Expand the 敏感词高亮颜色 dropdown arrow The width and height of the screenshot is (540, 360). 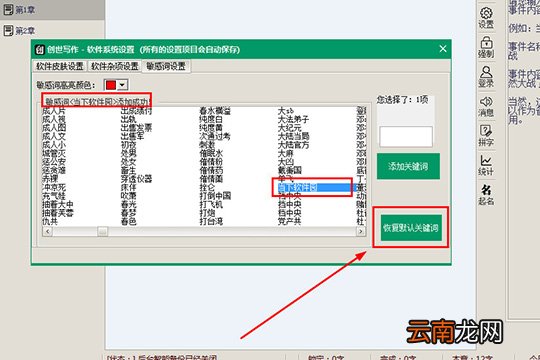[x=122, y=85]
